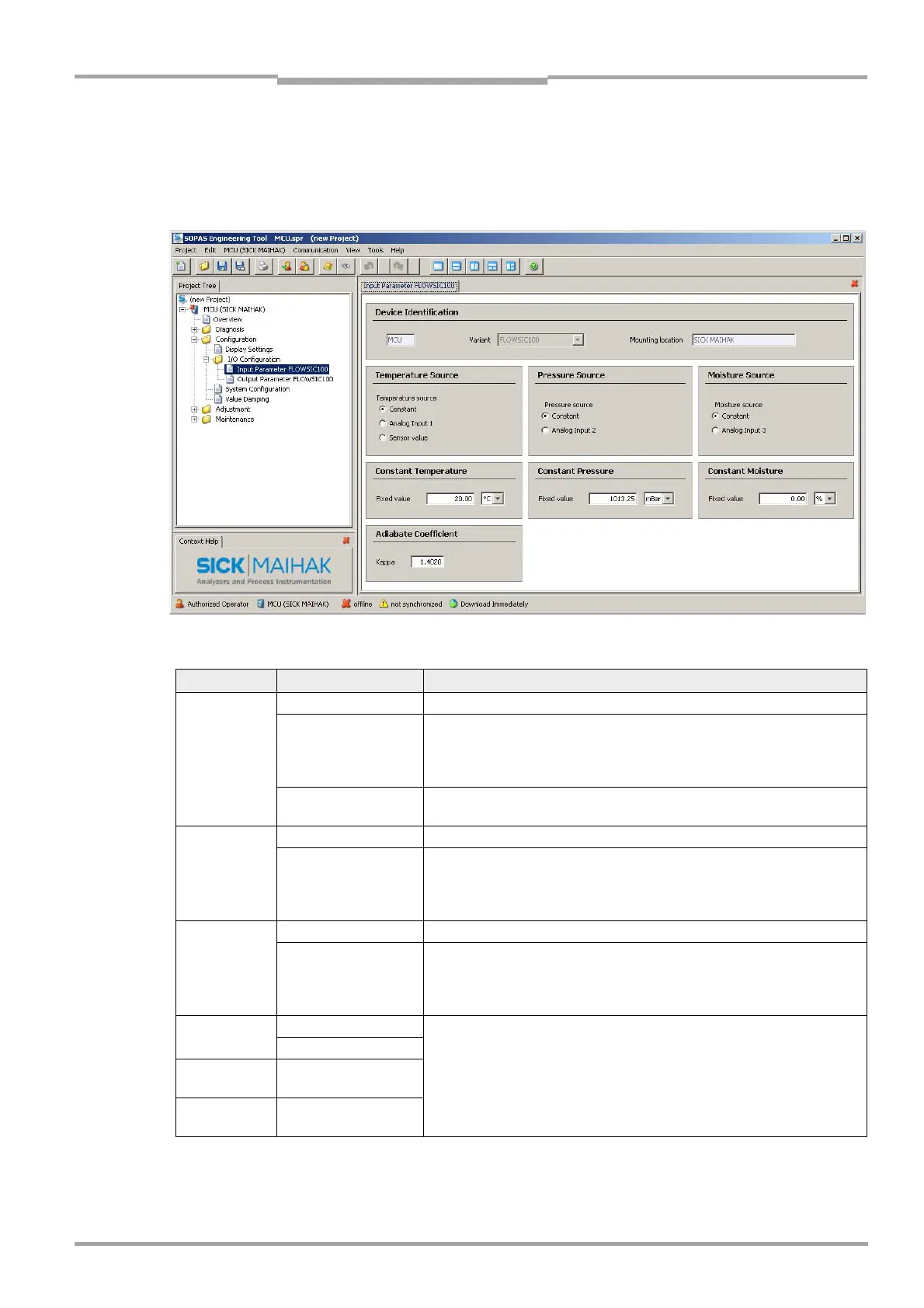Select System Configuration in the project tree

(x=257, y=389)
